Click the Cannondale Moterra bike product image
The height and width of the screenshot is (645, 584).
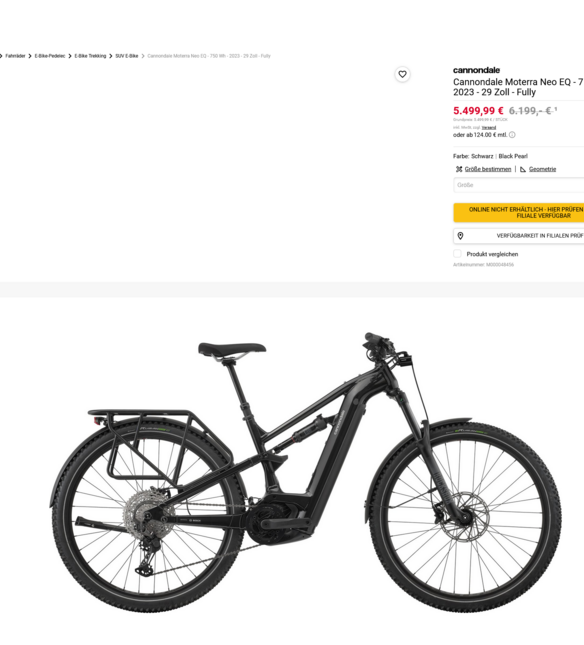(x=305, y=472)
